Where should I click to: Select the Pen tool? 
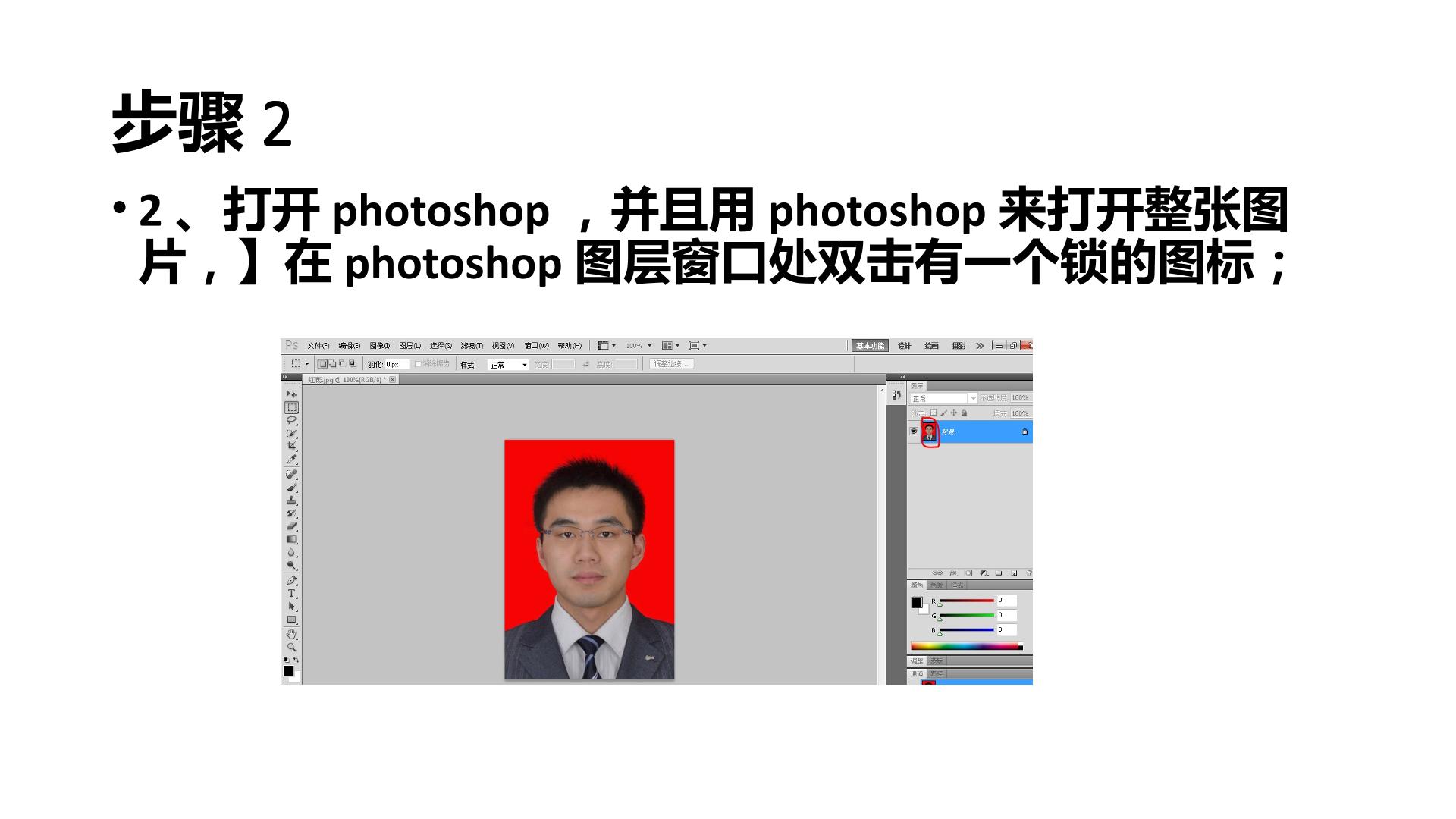(x=291, y=580)
